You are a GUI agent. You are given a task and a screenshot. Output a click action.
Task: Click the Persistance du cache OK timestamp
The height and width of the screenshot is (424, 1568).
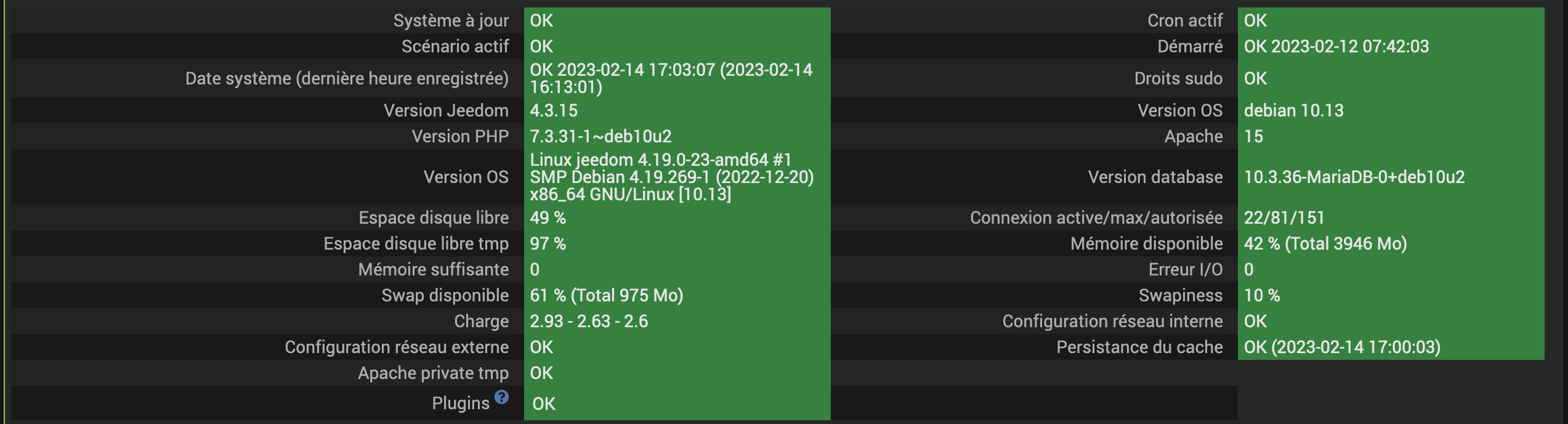pos(1341,347)
